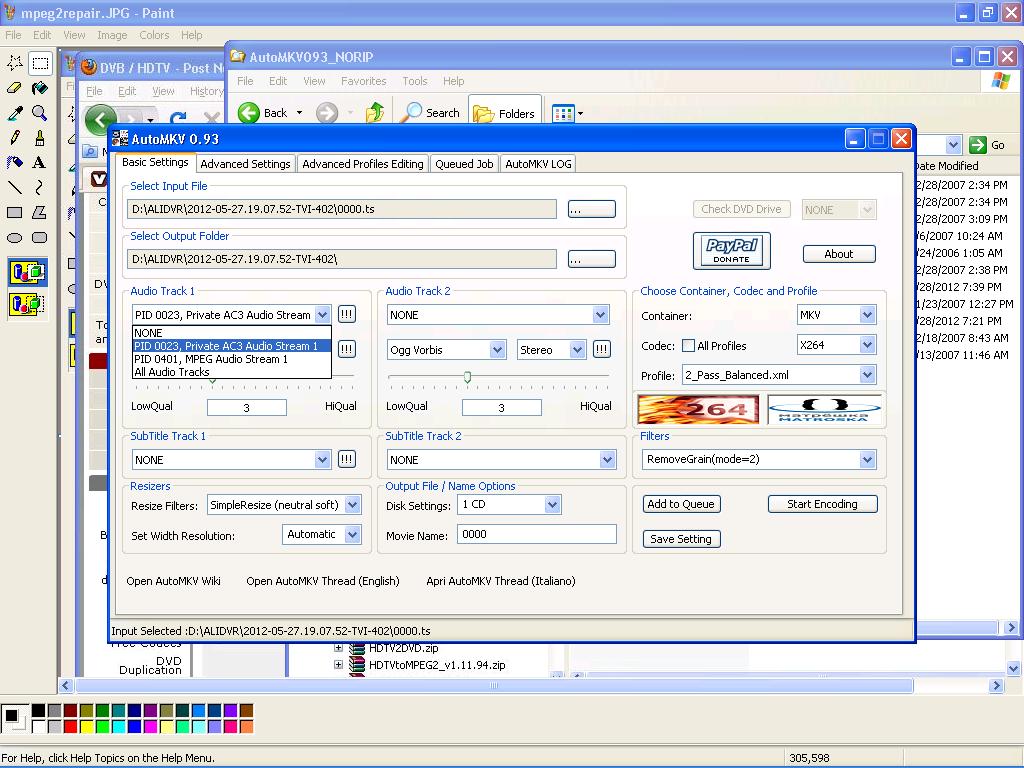
Task: Select the Fill With Color bucket tool
Action: [x=39, y=88]
